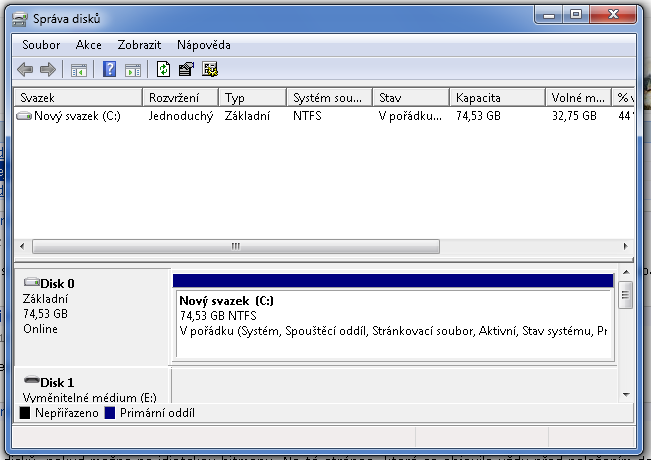
Task: Open the Soubor menu
Action: pos(41,45)
